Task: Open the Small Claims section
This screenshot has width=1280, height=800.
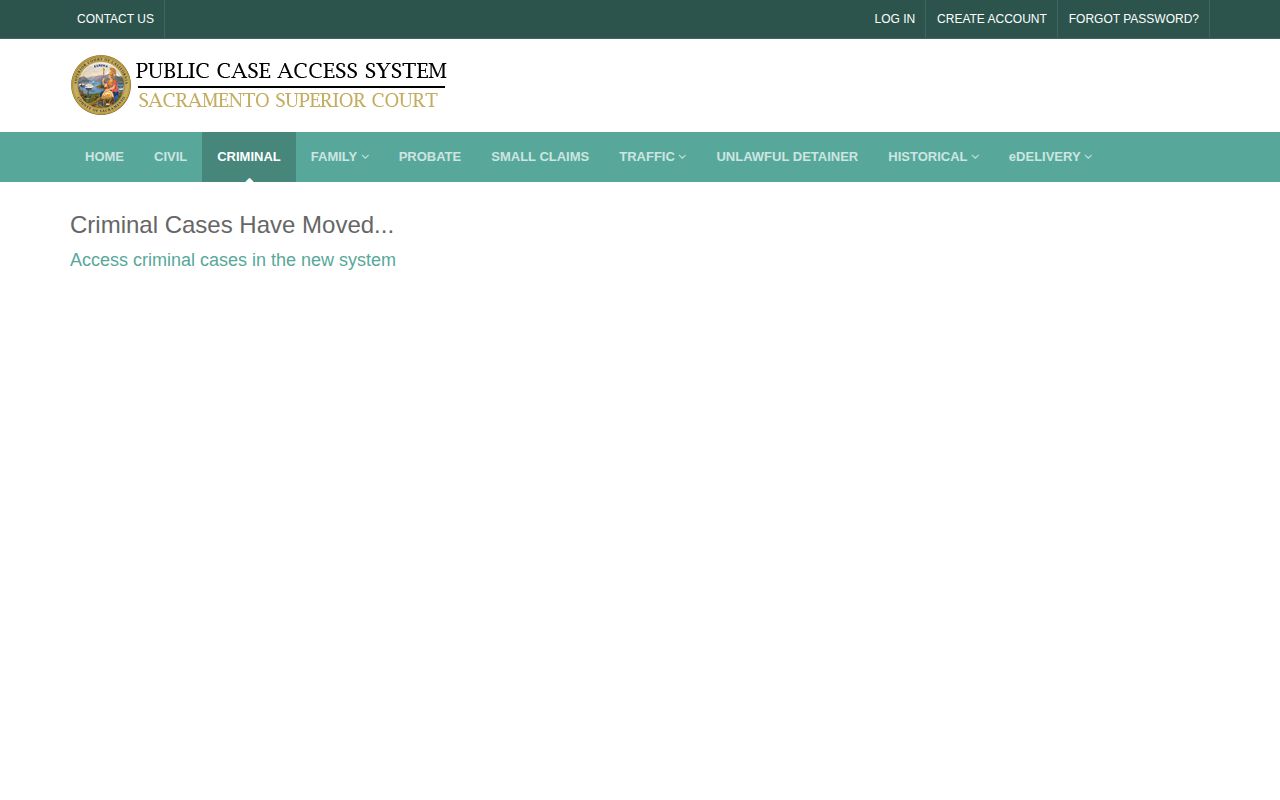Action: [x=540, y=157]
